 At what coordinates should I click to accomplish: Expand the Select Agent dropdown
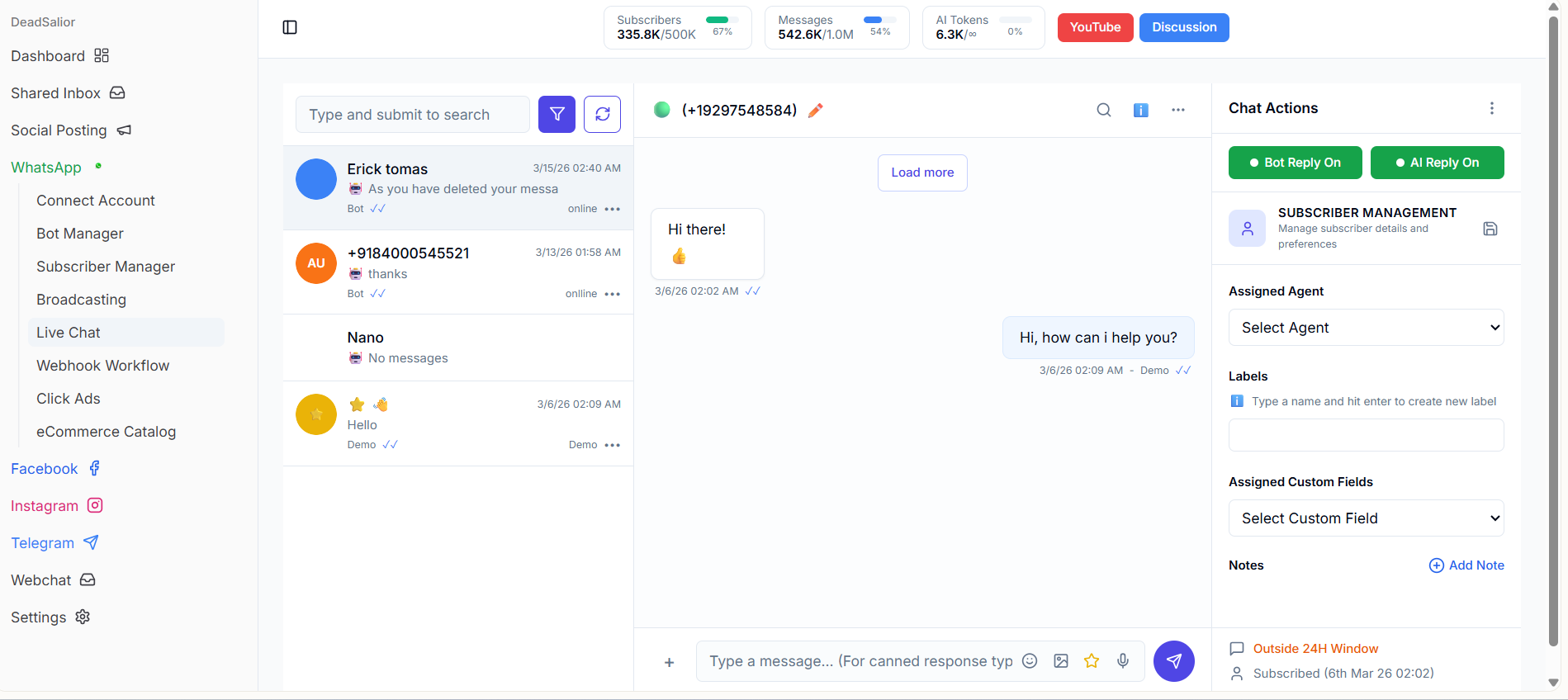click(1366, 328)
